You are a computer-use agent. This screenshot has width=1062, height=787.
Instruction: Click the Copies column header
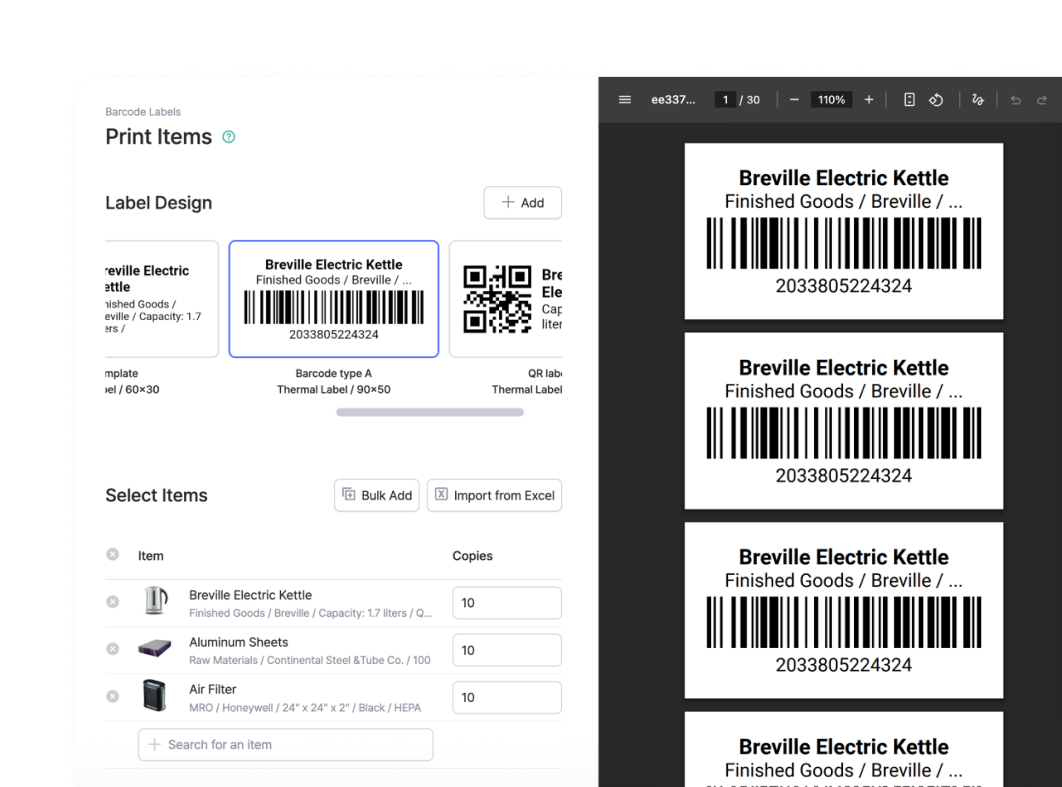(x=473, y=555)
